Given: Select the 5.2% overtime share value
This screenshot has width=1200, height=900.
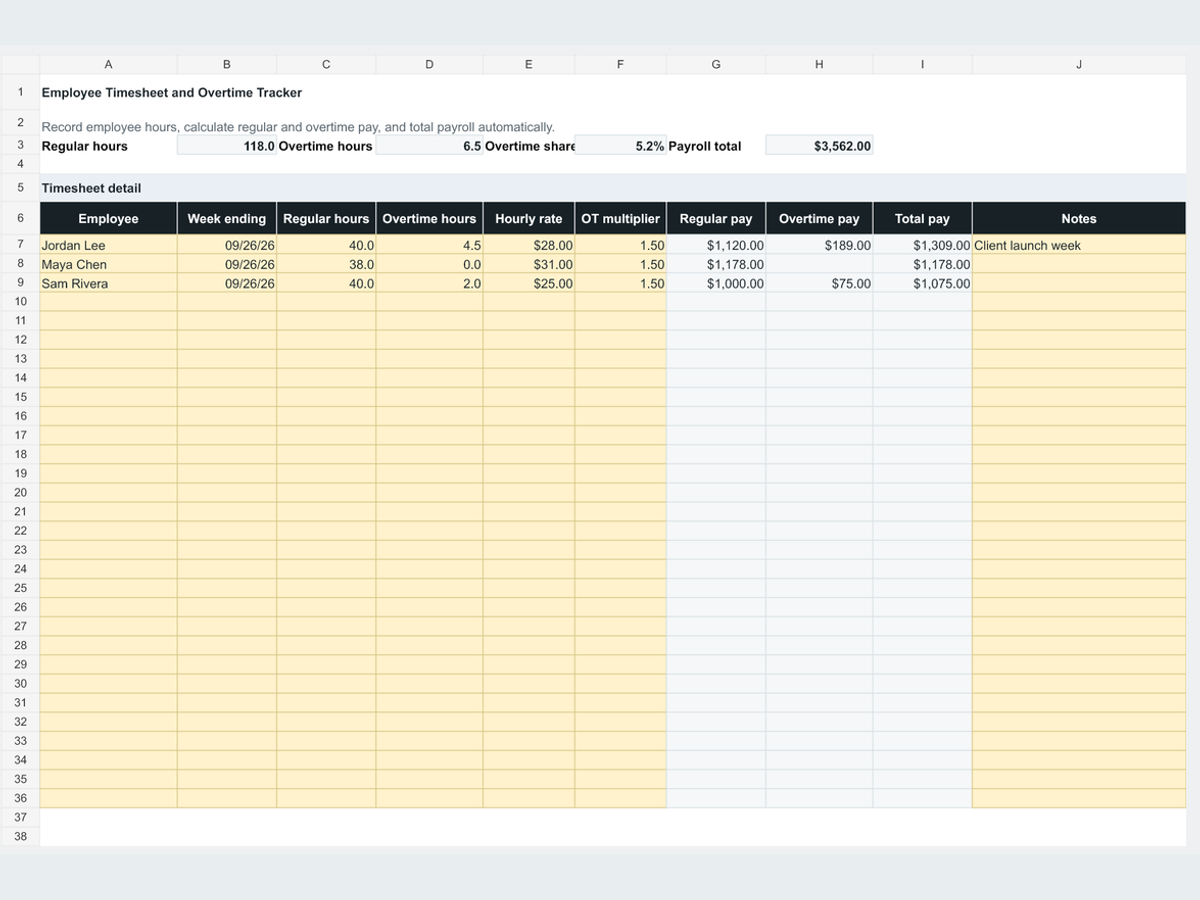Looking at the screenshot, I should click(x=620, y=146).
